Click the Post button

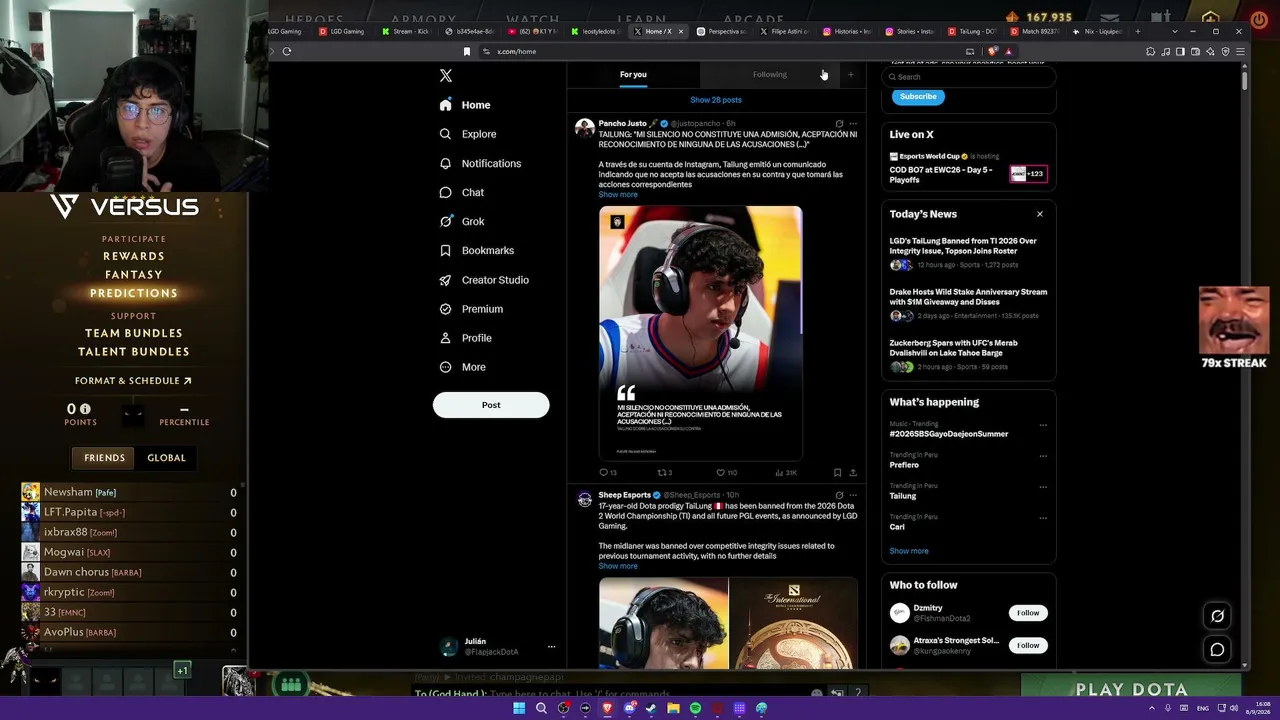(491, 405)
